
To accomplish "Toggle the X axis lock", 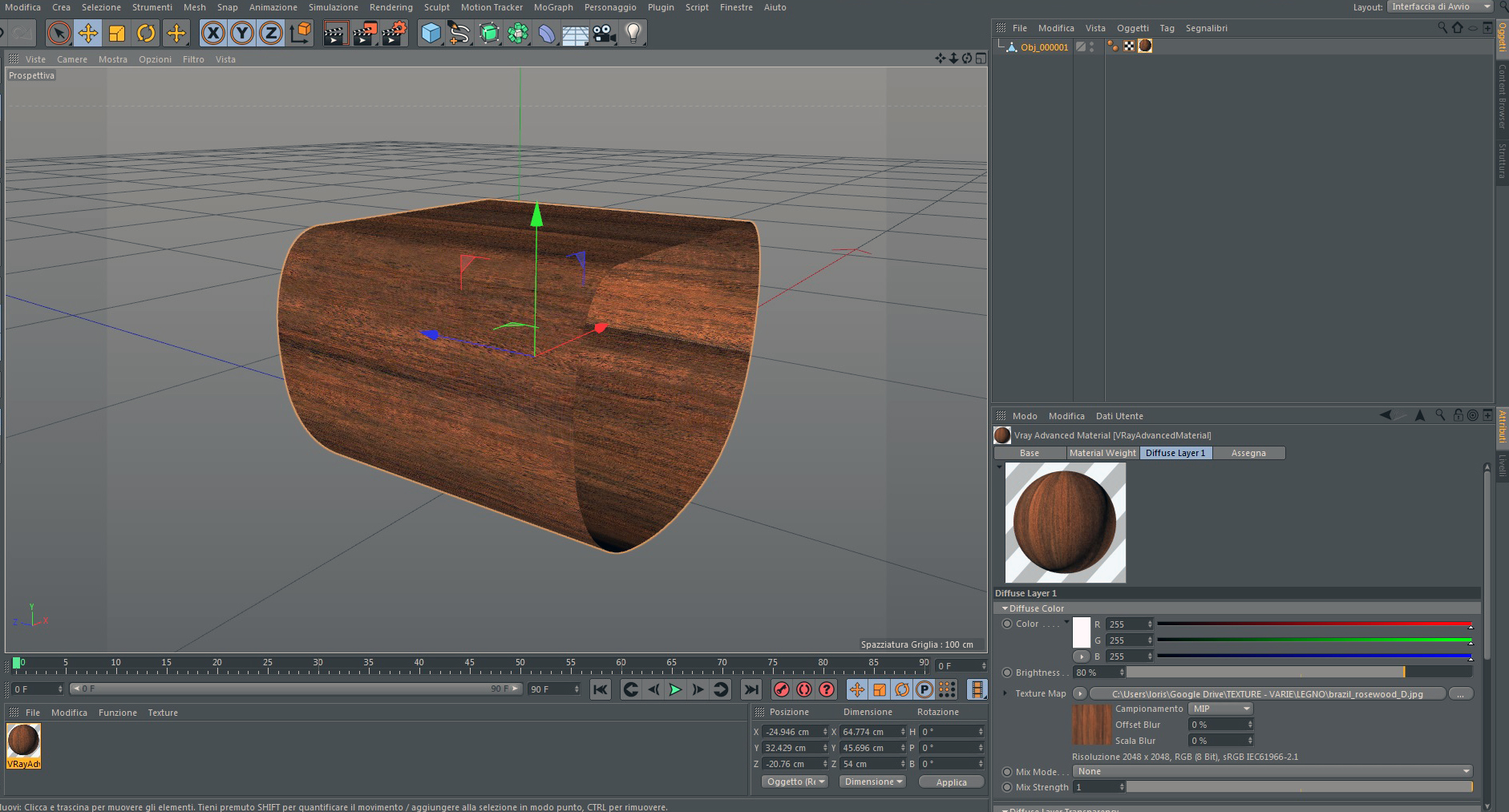I will [x=212, y=33].
